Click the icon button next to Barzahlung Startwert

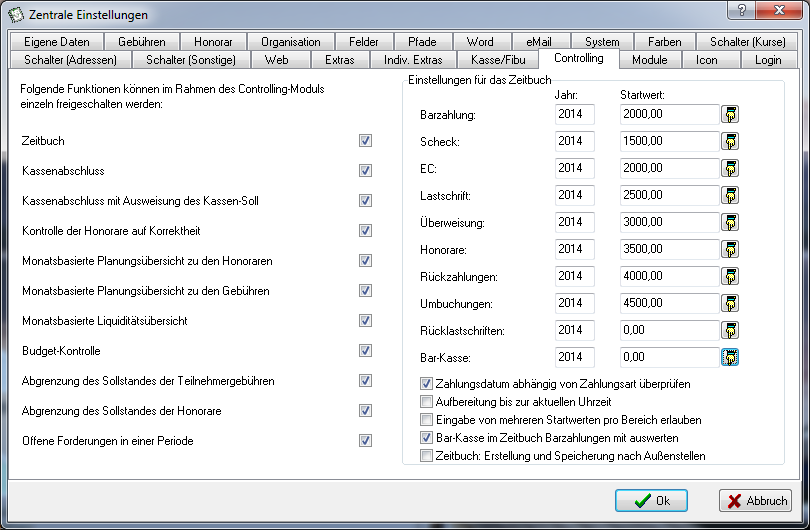point(730,114)
